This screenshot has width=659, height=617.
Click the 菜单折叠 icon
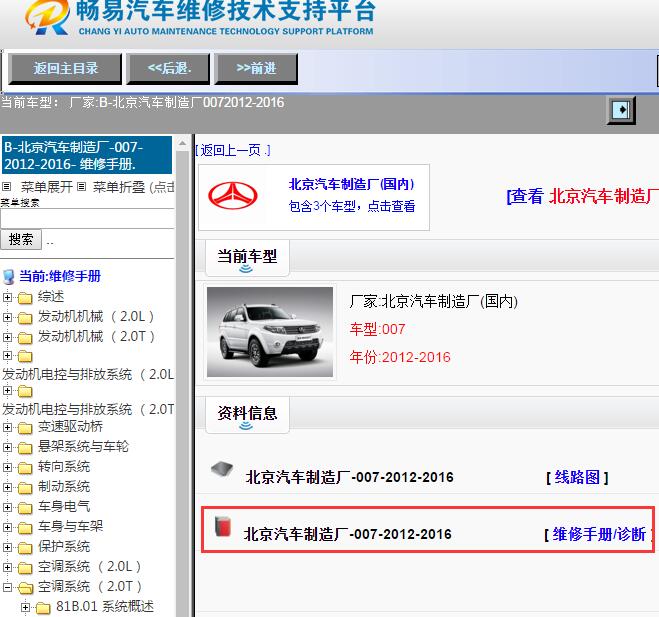pyautogui.click(x=82, y=186)
